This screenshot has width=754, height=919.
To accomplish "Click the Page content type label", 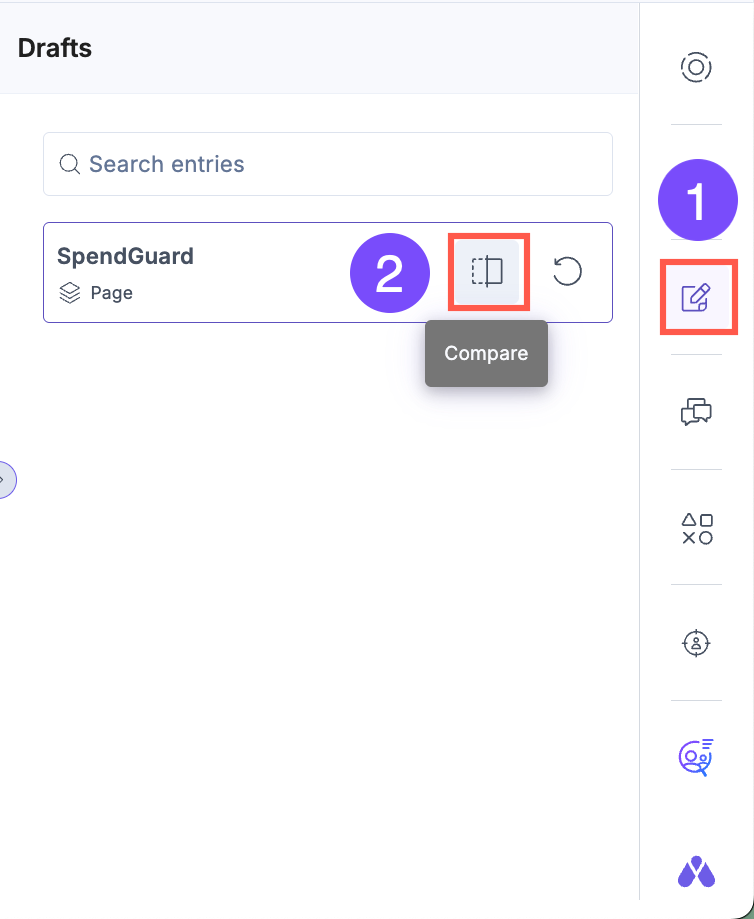I will tap(111, 293).
